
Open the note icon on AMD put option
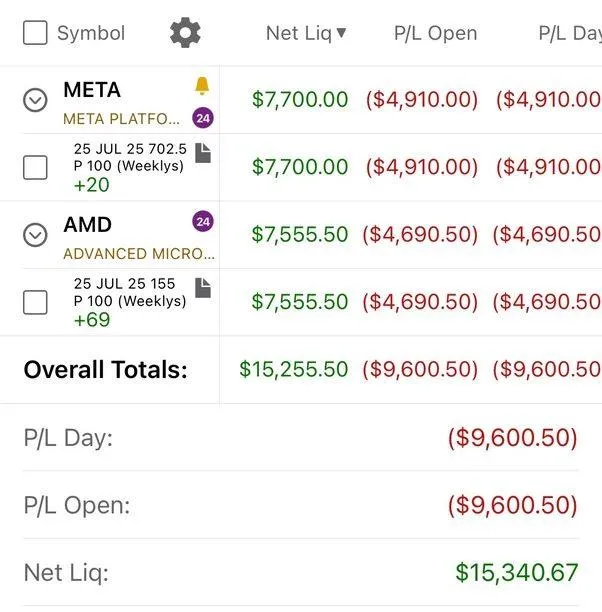click(203, 287)
